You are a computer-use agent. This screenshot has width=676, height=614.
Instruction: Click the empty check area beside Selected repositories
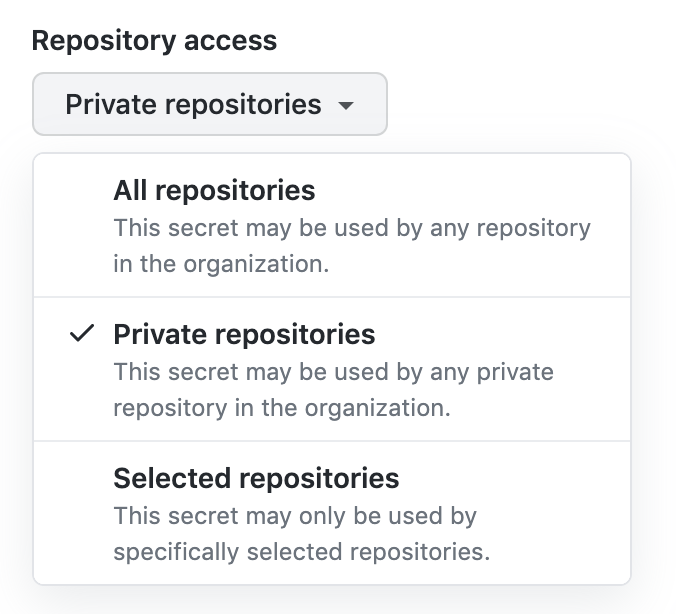click(82, 478)
